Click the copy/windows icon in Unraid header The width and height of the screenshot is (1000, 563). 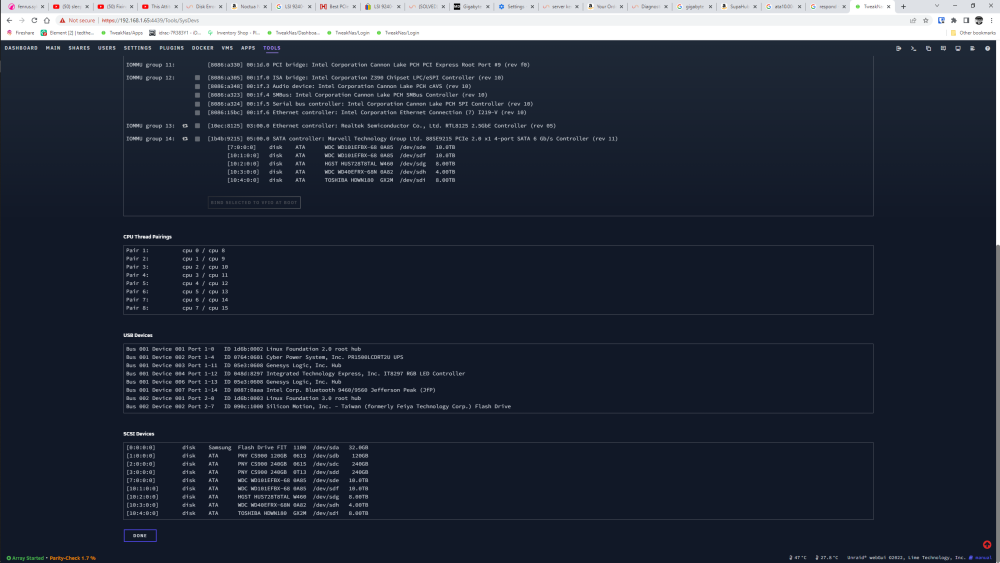point(929,48)
